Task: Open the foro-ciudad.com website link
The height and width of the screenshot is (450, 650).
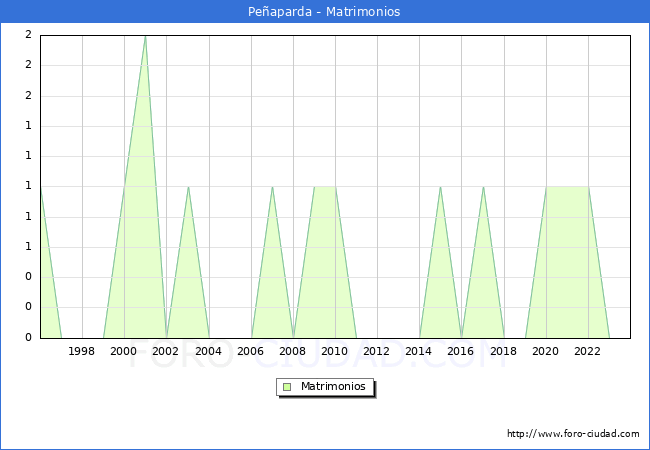Action: tap(573, 434)
